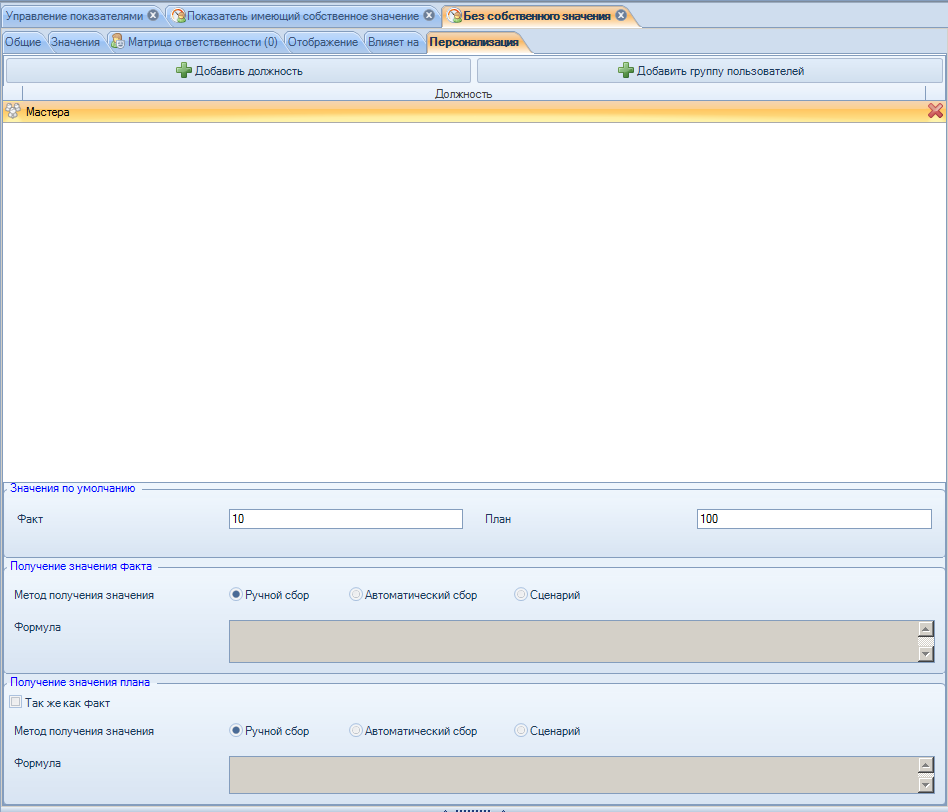Enable the Так же как факт checkbox

pyautogui.click(x=15, y=703)
